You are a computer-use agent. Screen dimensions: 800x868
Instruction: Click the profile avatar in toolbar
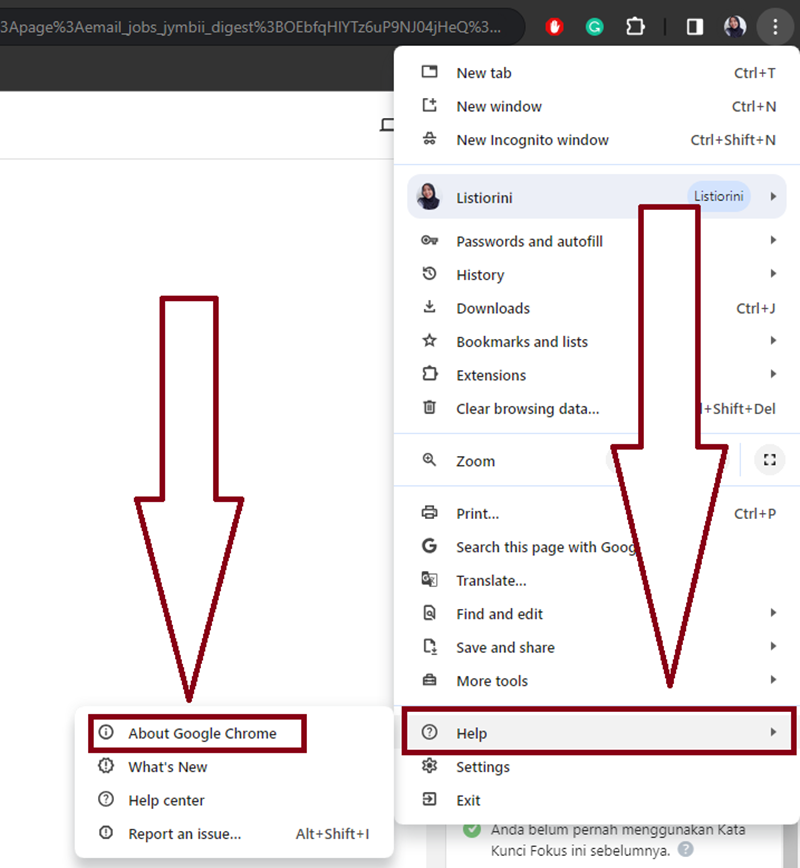coord(735,27)
